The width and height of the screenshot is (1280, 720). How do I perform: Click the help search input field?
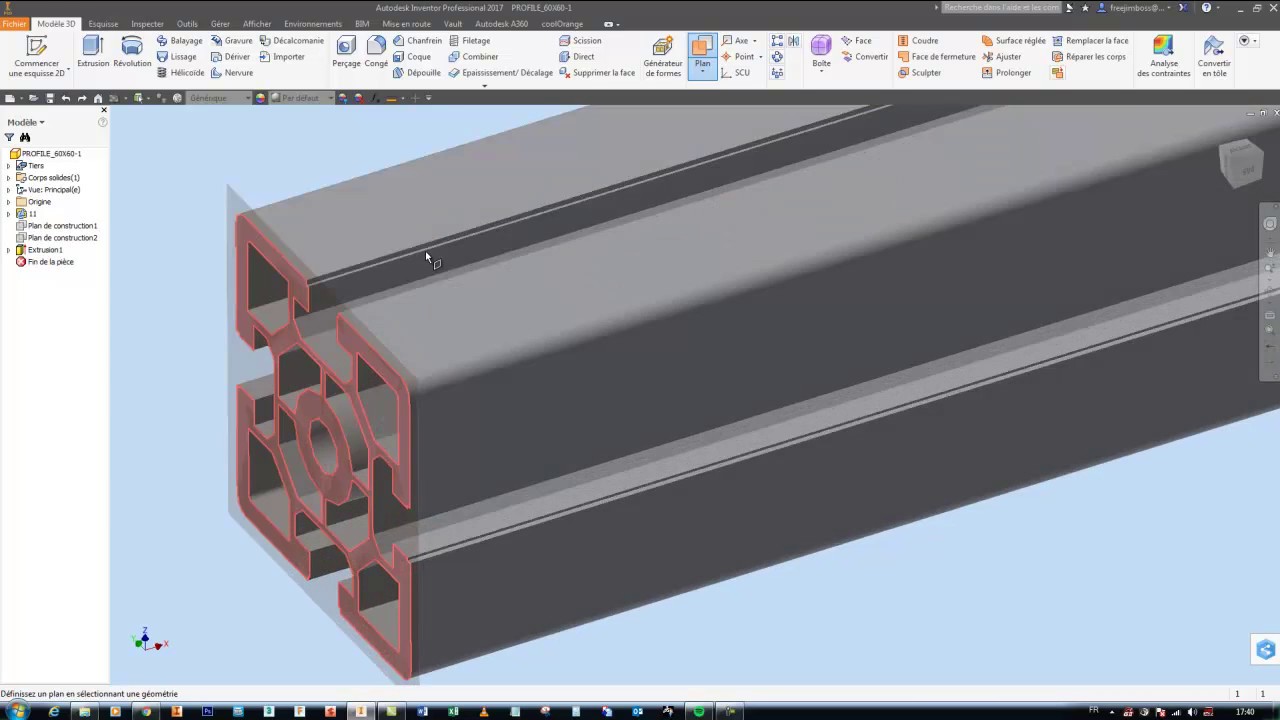coord(1001,8)
